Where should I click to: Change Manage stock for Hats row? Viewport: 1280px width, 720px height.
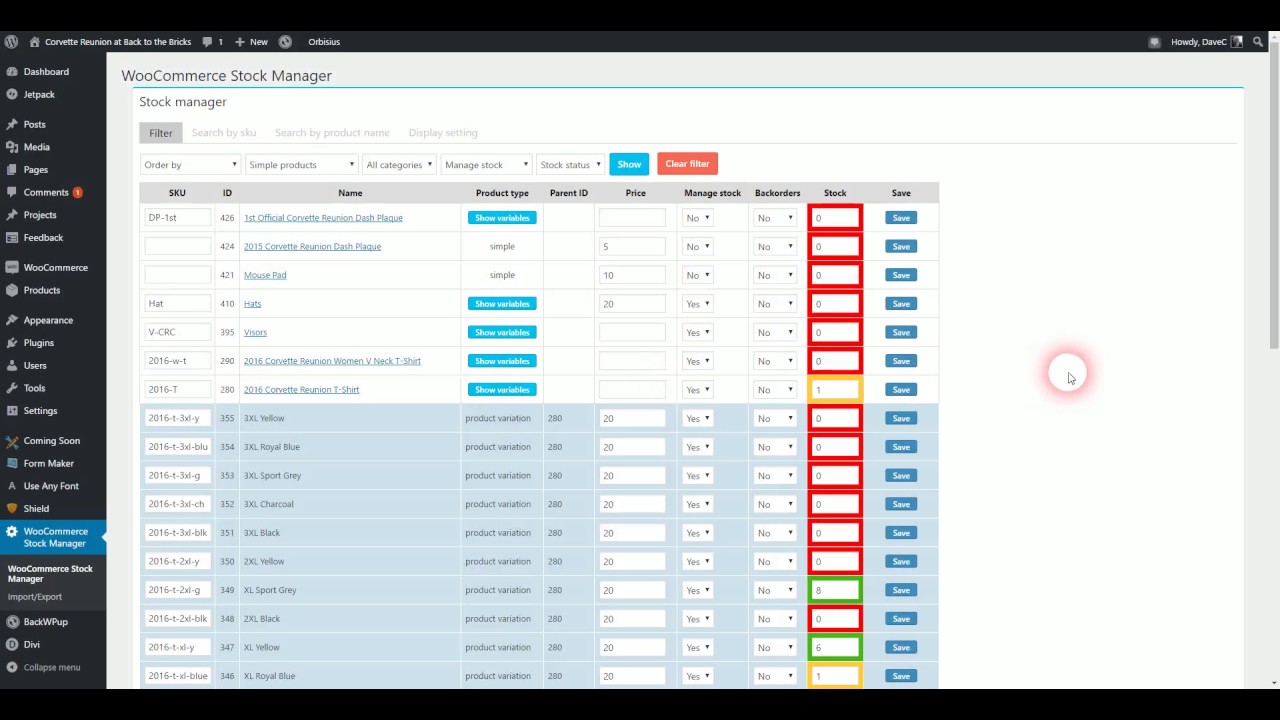[698, 304]
